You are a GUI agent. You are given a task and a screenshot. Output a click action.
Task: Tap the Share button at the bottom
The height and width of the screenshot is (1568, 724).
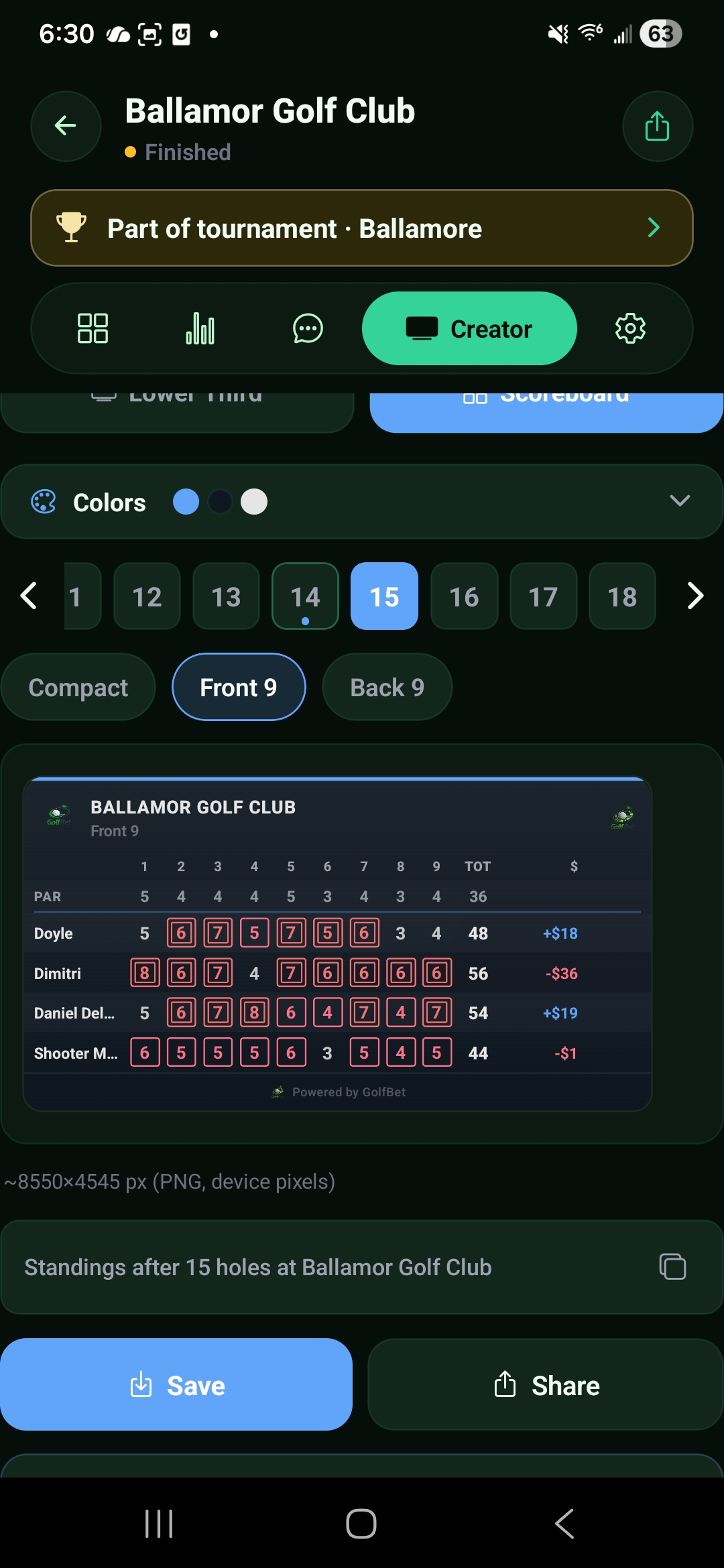click(x=545, y=1384)
